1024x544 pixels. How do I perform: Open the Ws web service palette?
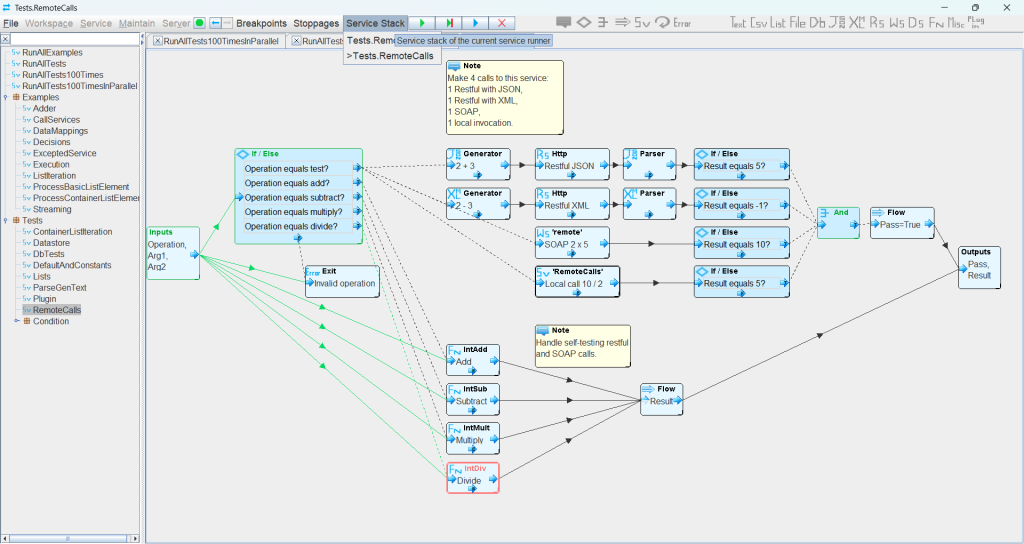pos(897,23)
